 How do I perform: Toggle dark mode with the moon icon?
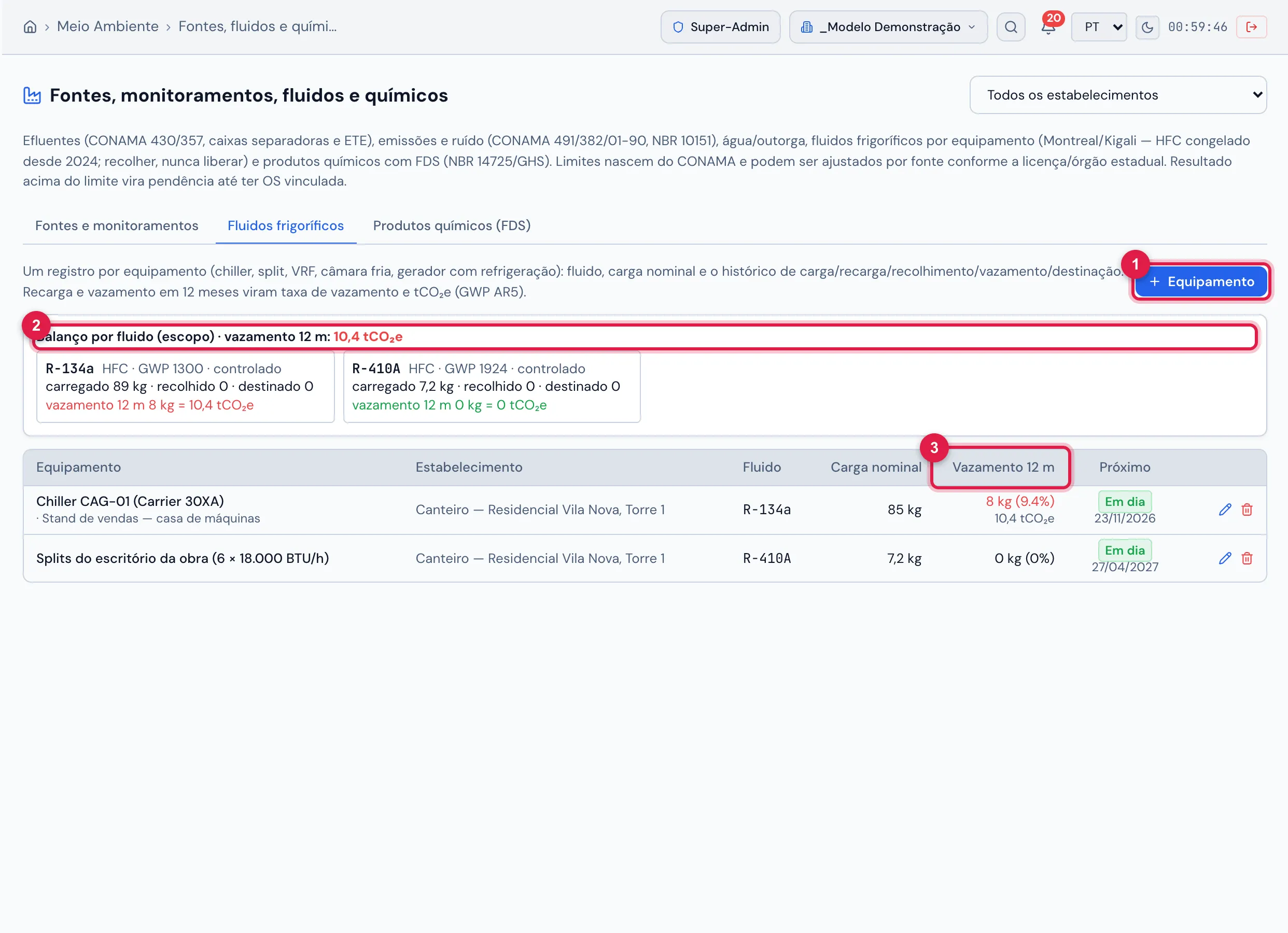point(1147,26)
